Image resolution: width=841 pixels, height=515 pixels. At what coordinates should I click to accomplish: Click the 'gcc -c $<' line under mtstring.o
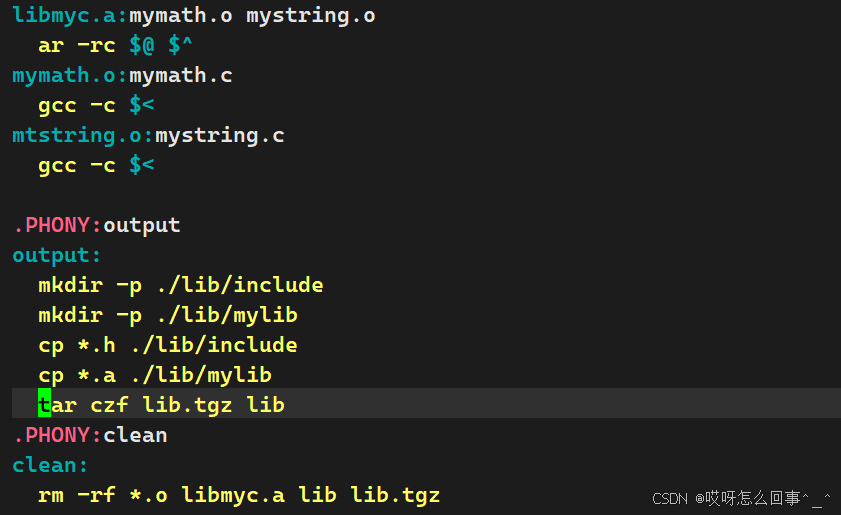point(96,166)
